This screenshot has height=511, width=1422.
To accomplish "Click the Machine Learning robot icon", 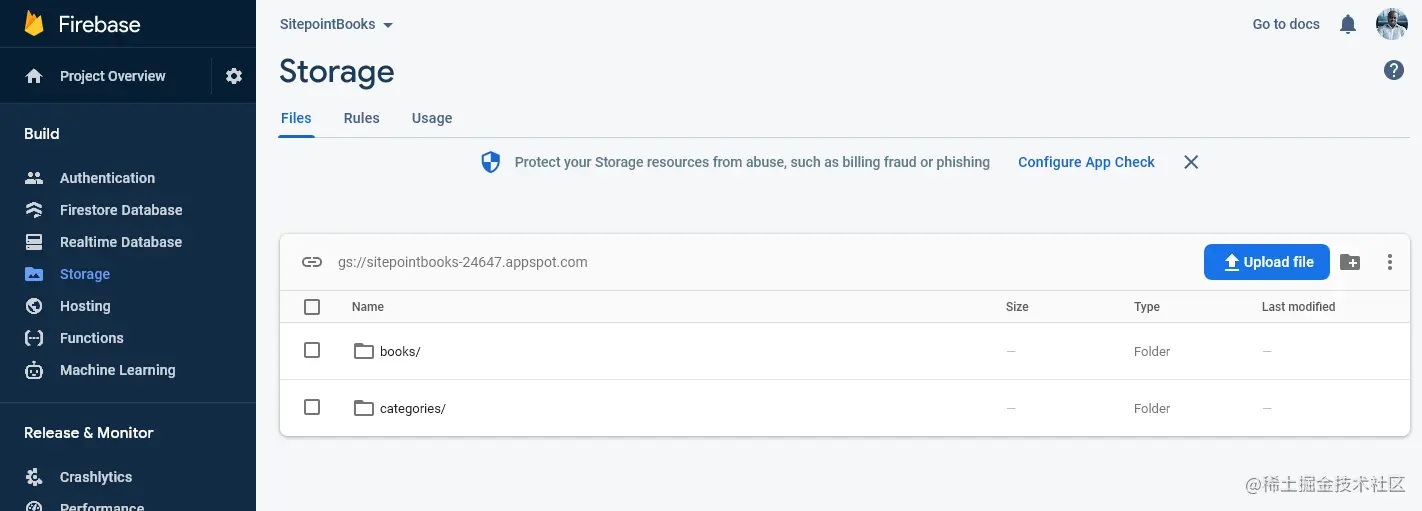I will tap(34, 370).
